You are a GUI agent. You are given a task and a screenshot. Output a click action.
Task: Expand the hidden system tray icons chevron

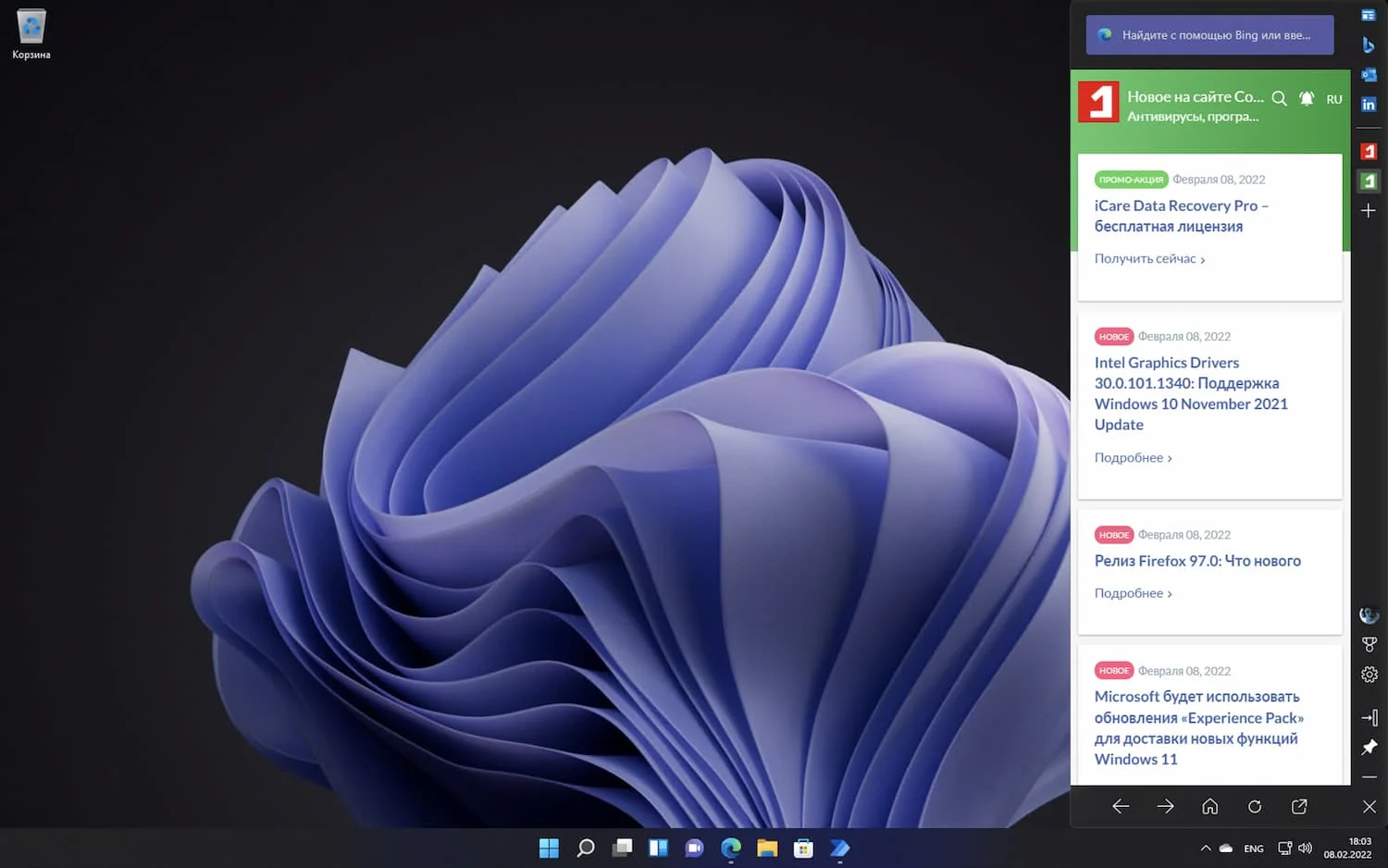click(x=1205, y=848)
